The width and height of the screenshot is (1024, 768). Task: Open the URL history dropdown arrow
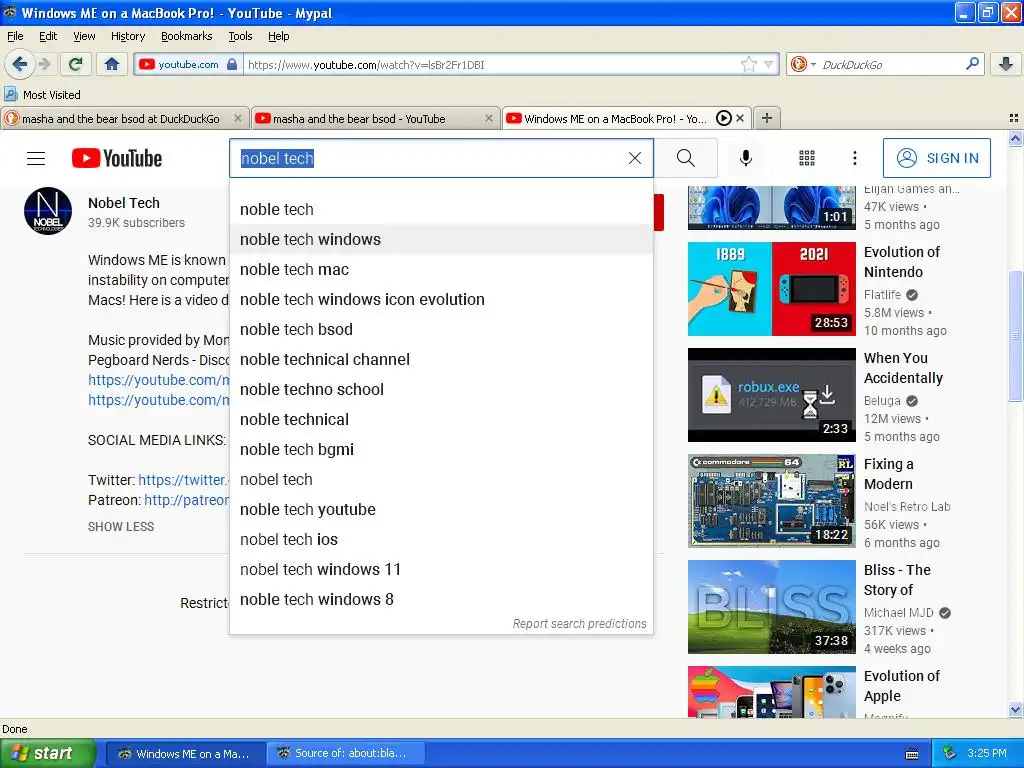(769, 64)
